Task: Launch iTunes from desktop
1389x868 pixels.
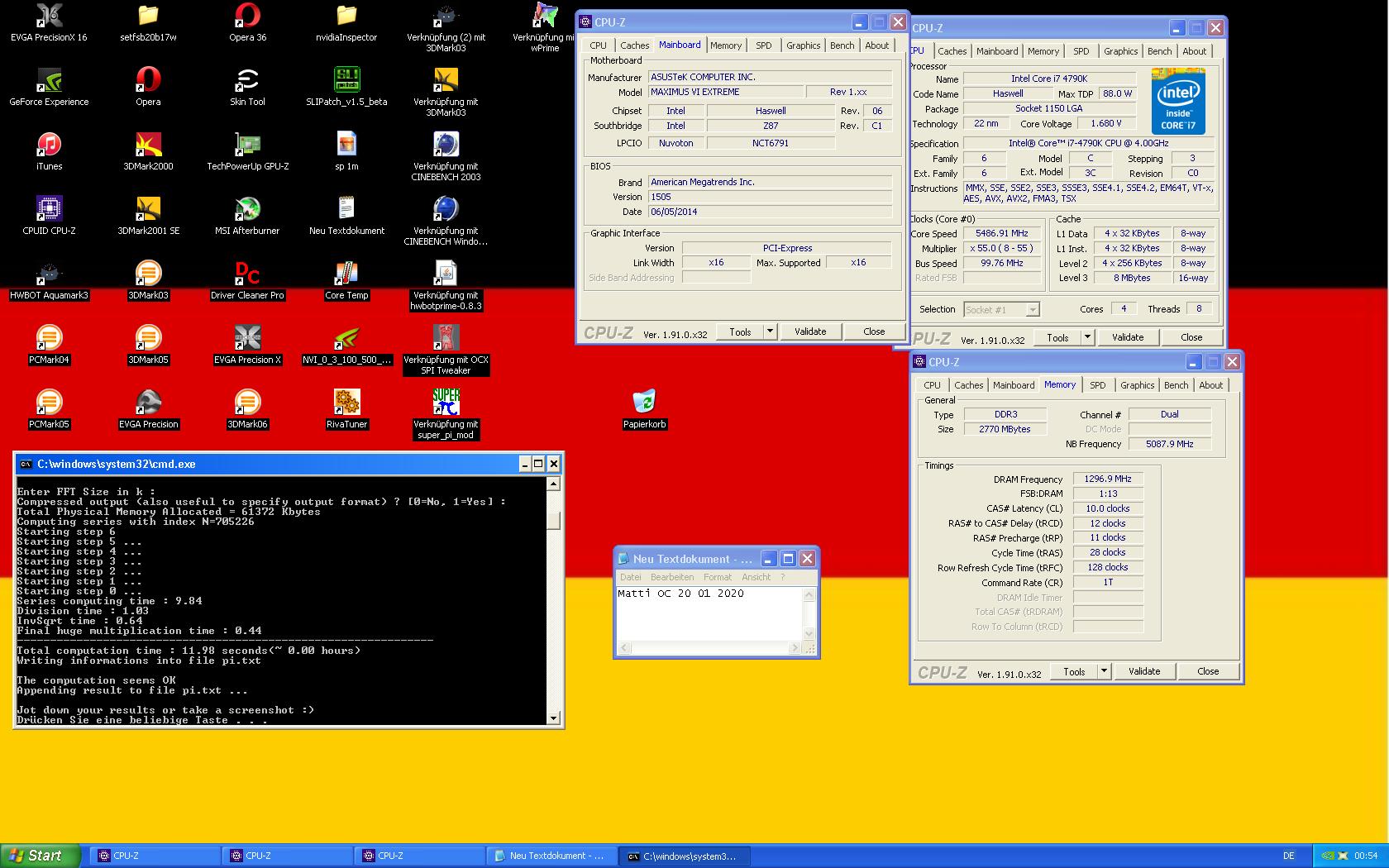Action: 49,151
